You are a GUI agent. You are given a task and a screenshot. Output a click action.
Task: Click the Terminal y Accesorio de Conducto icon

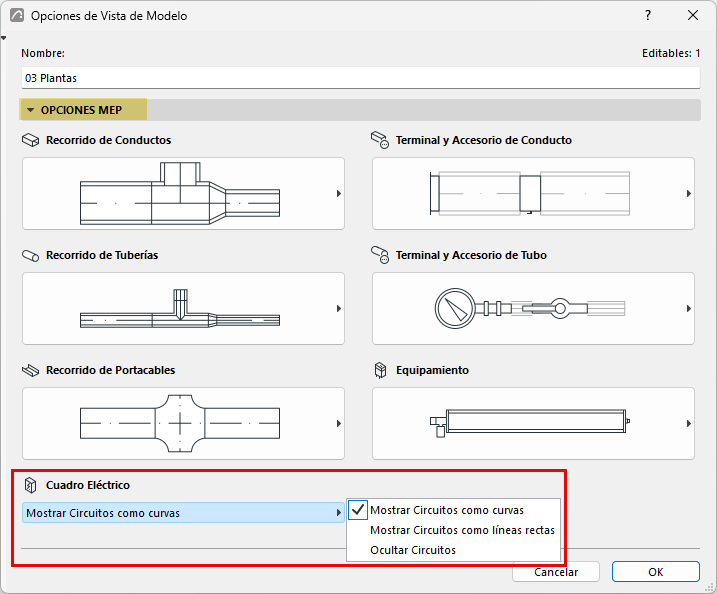click(380, 140)
